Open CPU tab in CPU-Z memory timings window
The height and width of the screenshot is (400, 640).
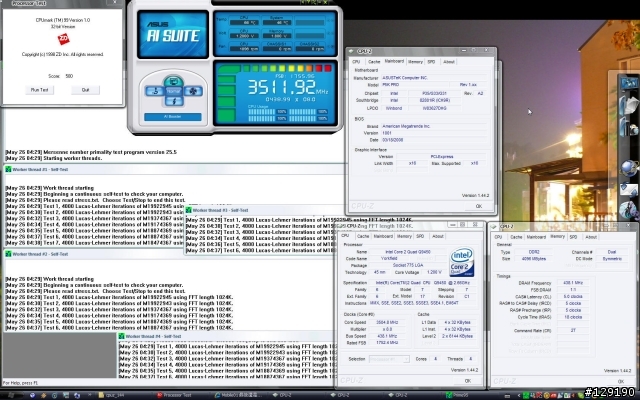[498, 237]
